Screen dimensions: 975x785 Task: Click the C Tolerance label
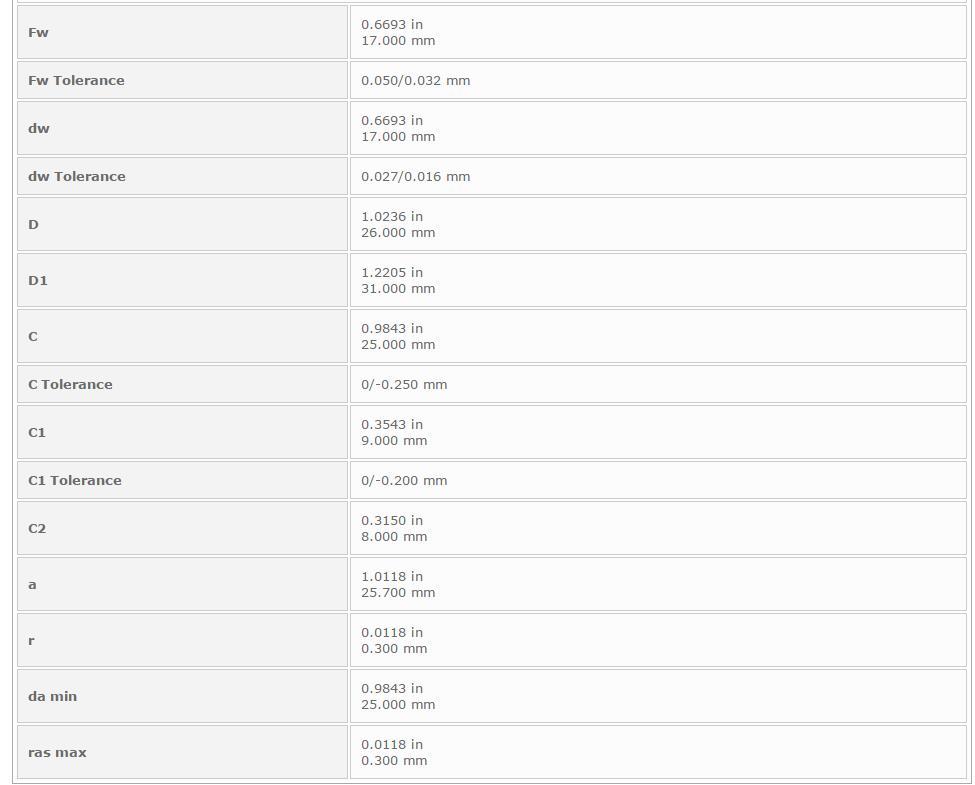coord(70,385)
